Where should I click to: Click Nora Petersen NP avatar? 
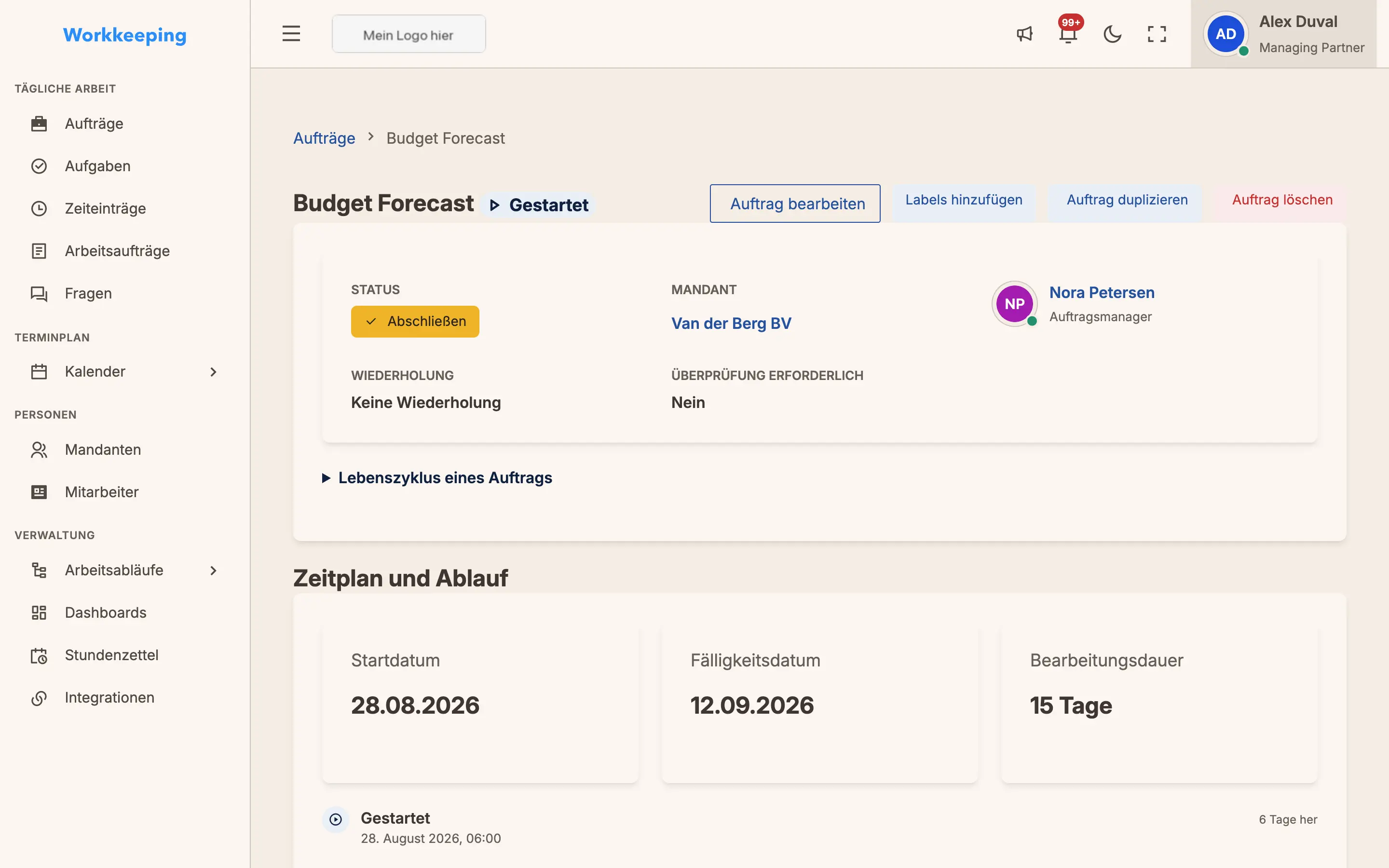coord(1014,304)
